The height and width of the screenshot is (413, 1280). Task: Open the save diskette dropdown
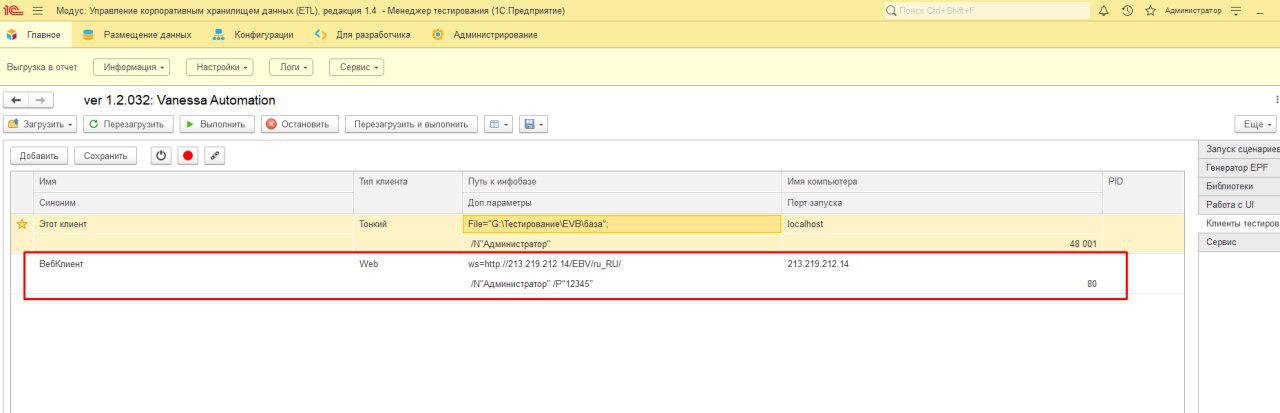tap(532, 125)
